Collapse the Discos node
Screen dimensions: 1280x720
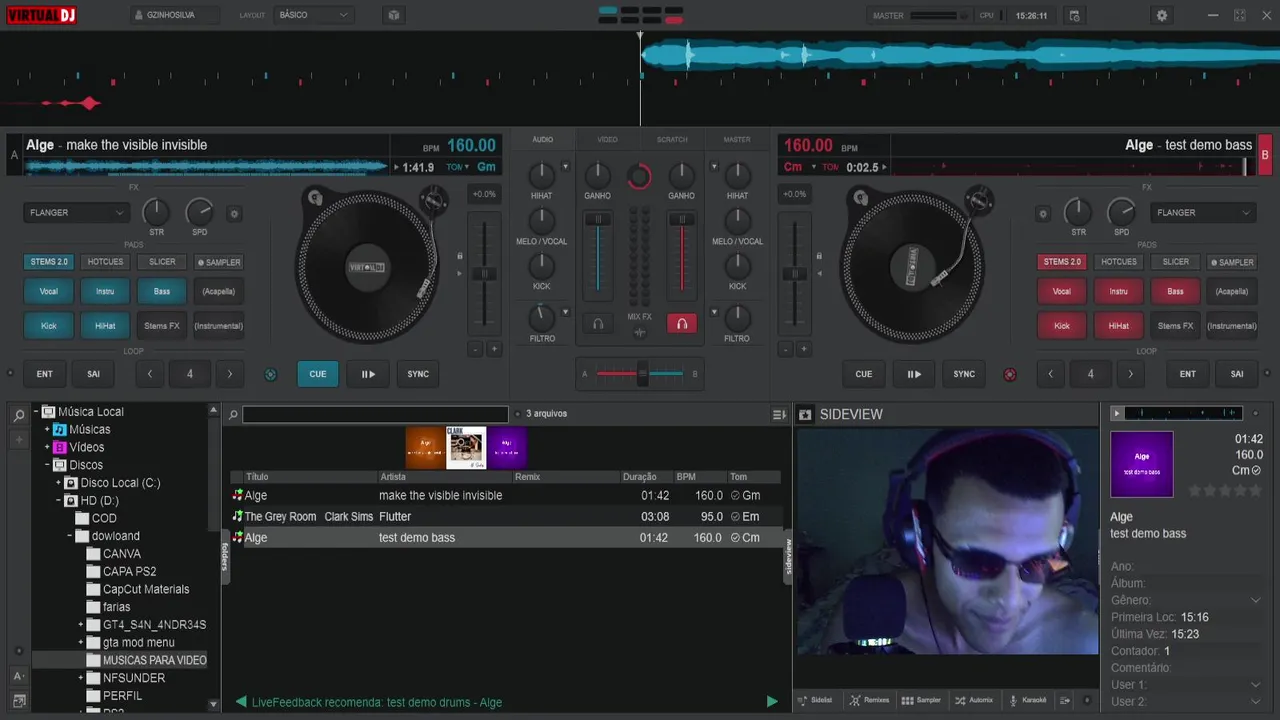[x=47, y=465]
